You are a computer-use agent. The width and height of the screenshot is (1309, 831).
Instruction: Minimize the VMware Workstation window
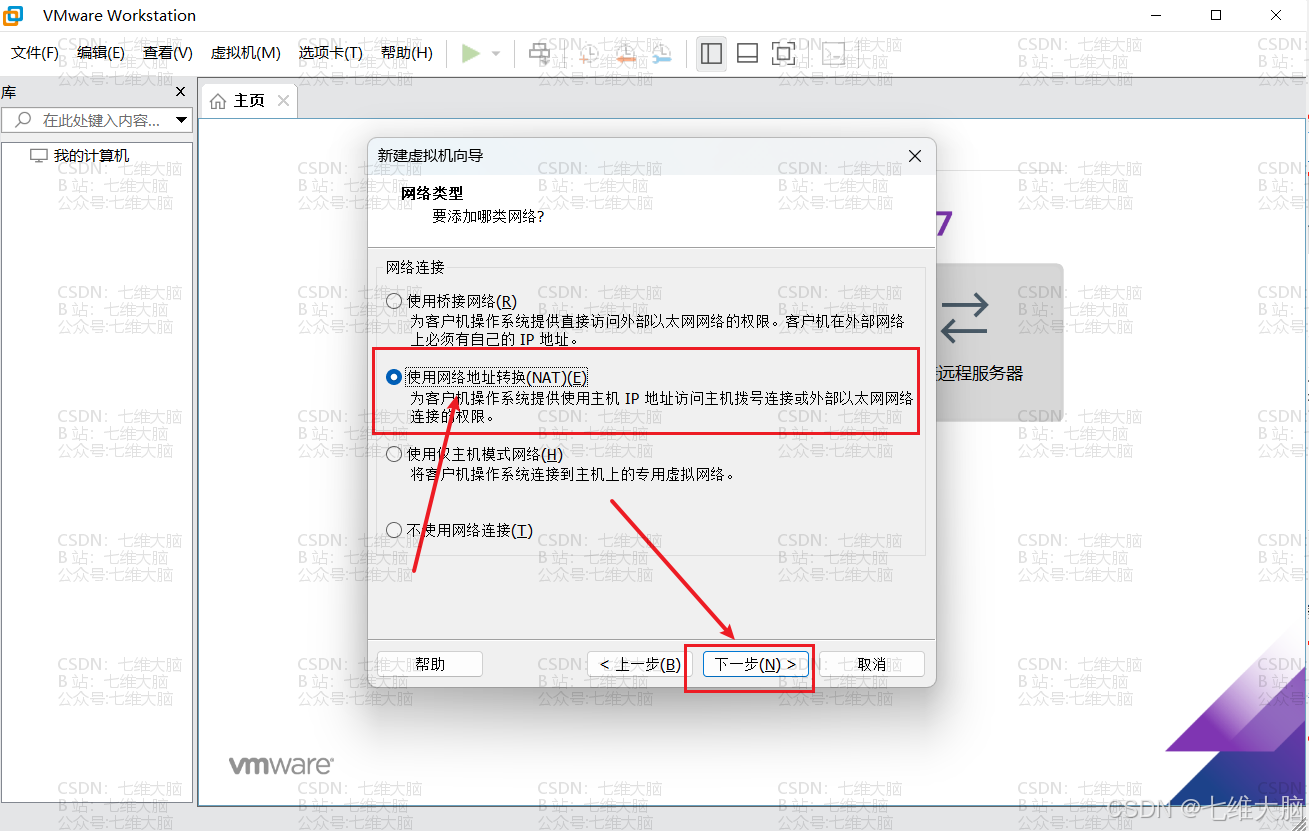click(x=1157, y=15)
